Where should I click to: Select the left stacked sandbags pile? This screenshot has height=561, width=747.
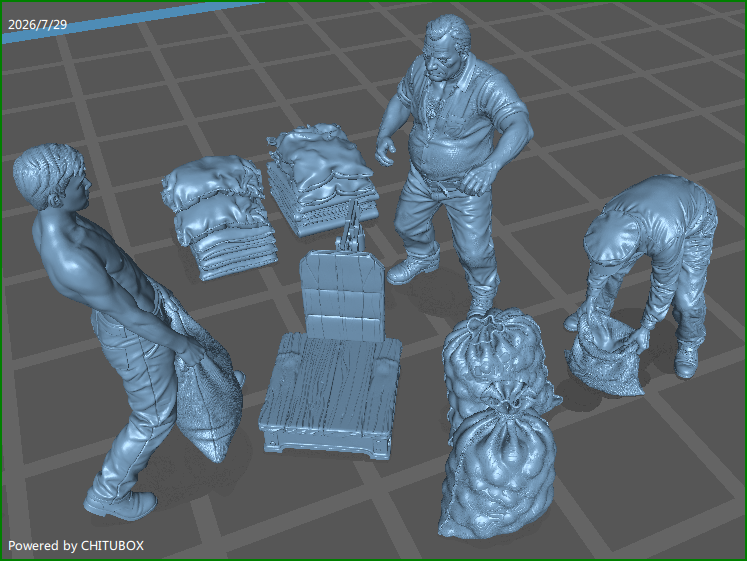[x=219, y=217]
